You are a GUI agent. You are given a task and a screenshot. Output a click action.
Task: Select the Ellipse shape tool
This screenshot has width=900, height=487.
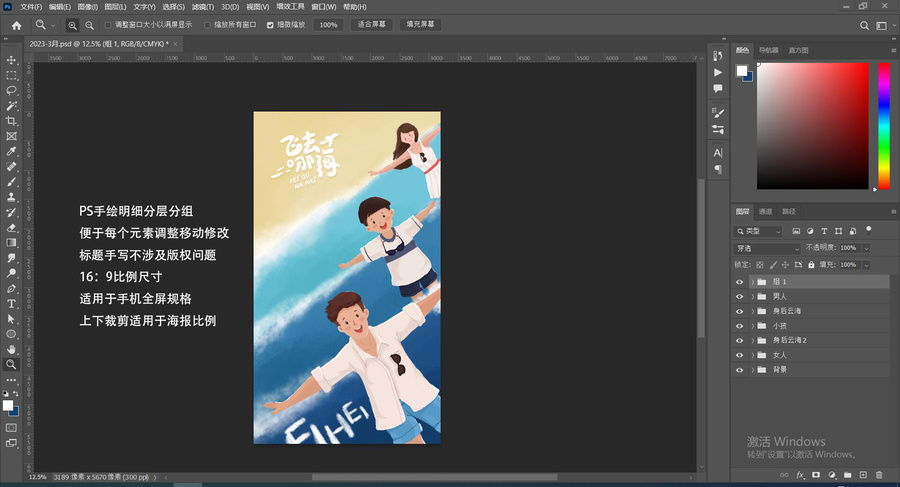[x=11, y=334]
